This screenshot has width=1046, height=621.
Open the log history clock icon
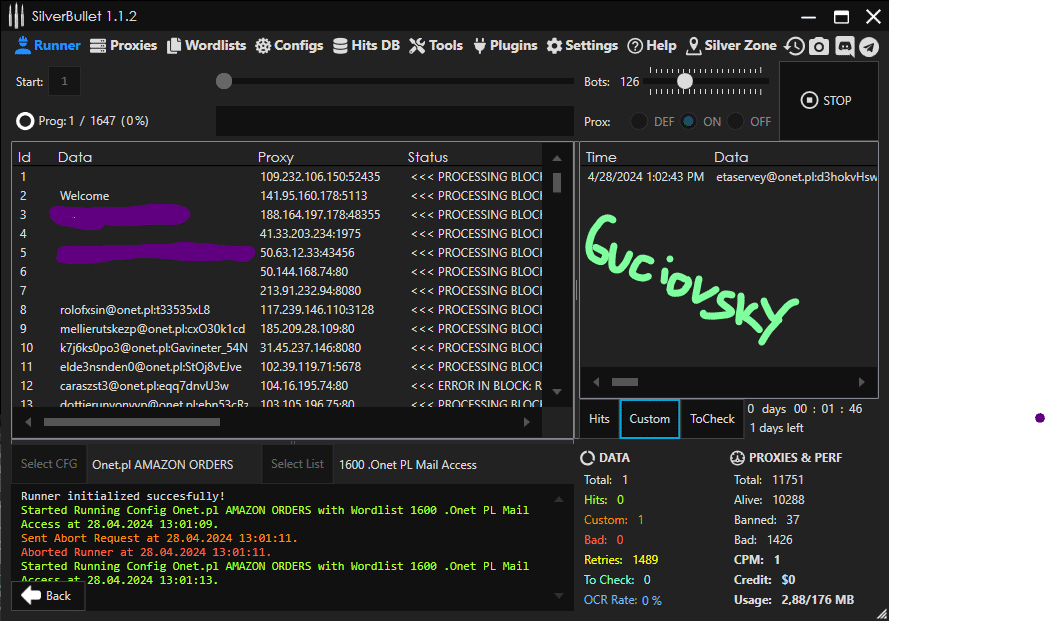point(794,46)
